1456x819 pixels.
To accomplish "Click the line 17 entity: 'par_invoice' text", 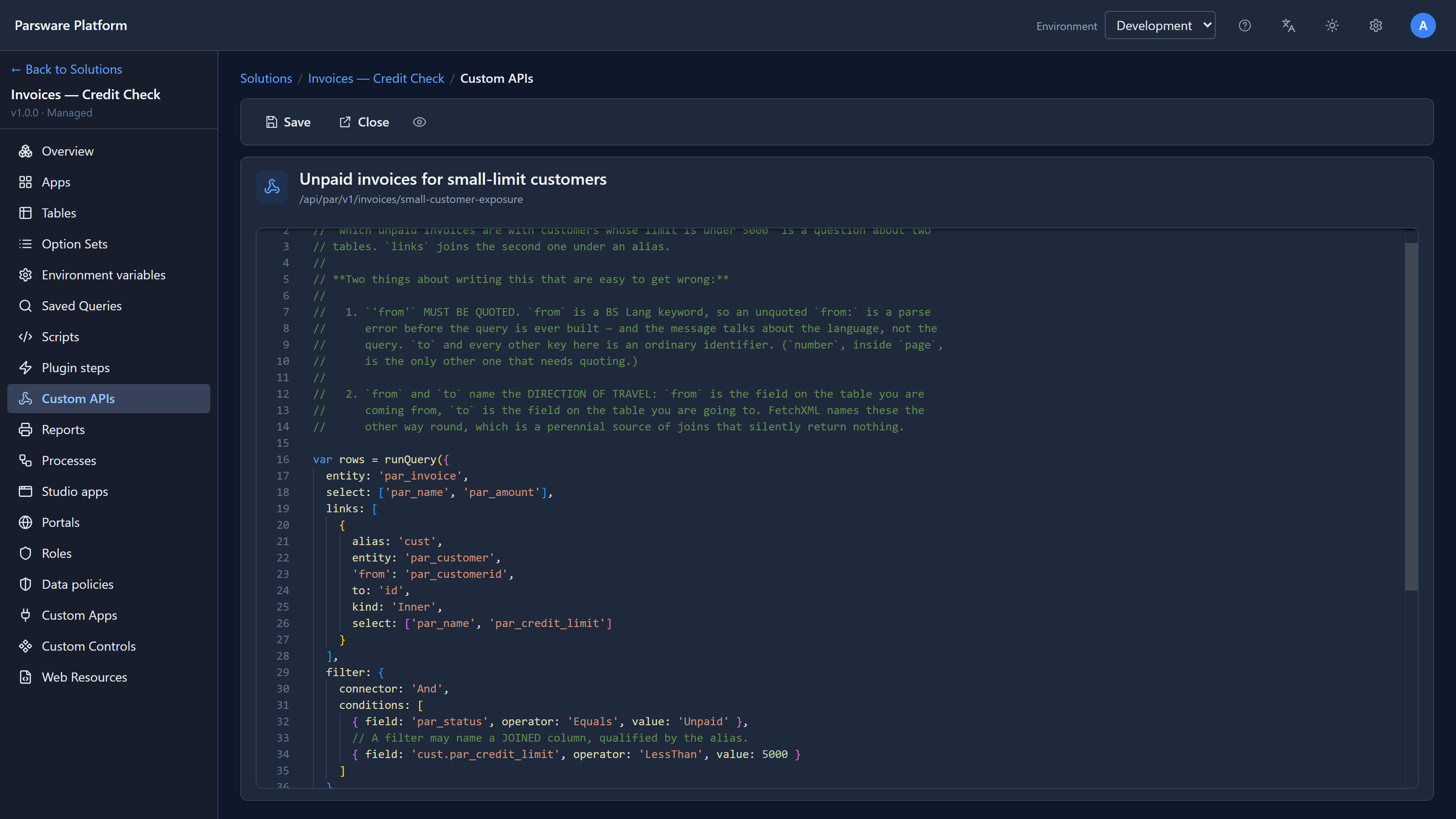I will 397,476.
